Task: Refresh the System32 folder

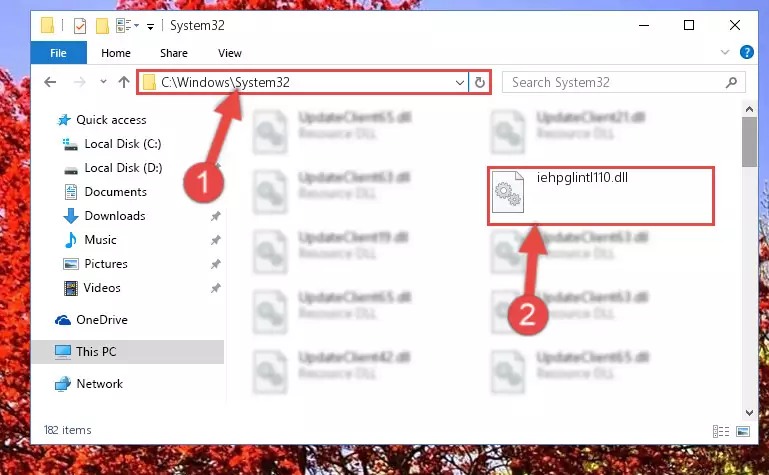Action: tap(480, 82)
